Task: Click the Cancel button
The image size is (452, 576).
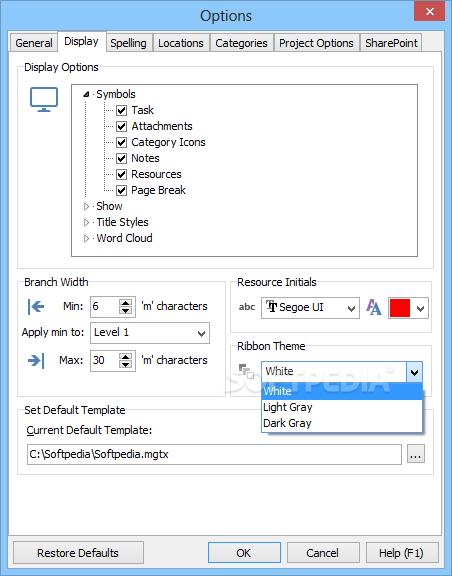Action: pyautogui.click(x=323, y=553)
